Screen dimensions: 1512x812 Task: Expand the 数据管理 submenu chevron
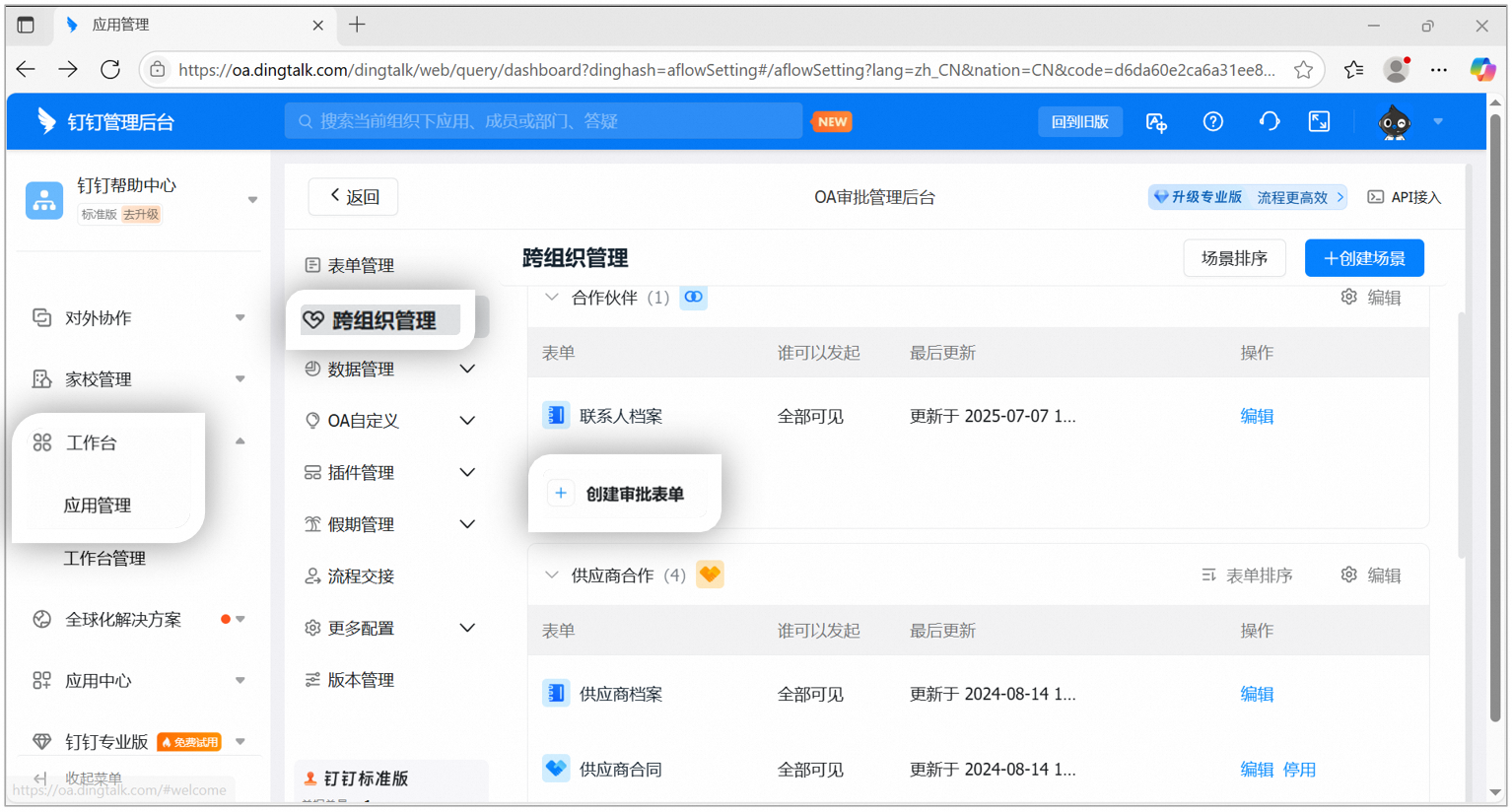(467, 369)
